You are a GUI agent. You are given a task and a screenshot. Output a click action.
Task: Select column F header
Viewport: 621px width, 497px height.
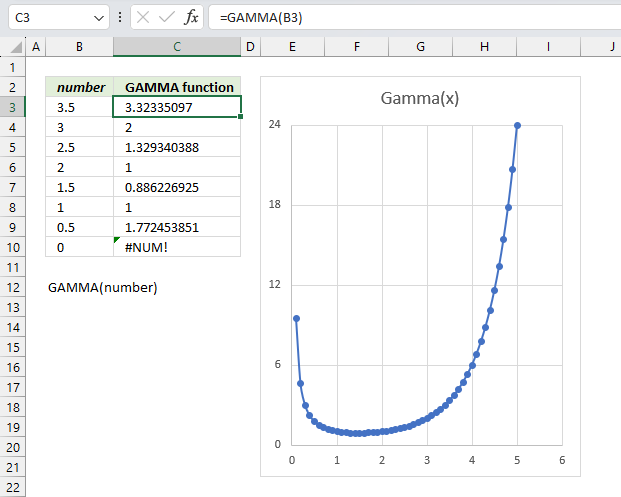pos(356,47)
